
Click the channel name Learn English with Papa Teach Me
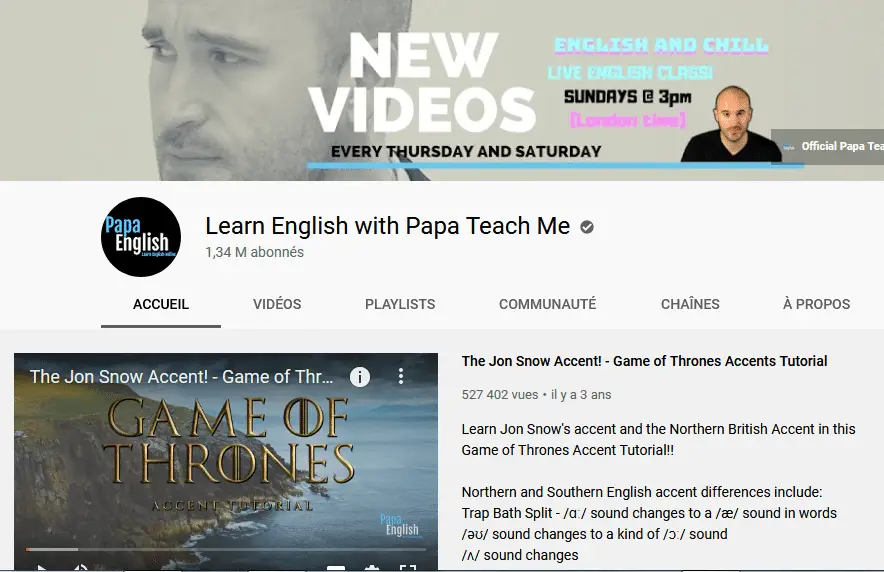(387, 226)
